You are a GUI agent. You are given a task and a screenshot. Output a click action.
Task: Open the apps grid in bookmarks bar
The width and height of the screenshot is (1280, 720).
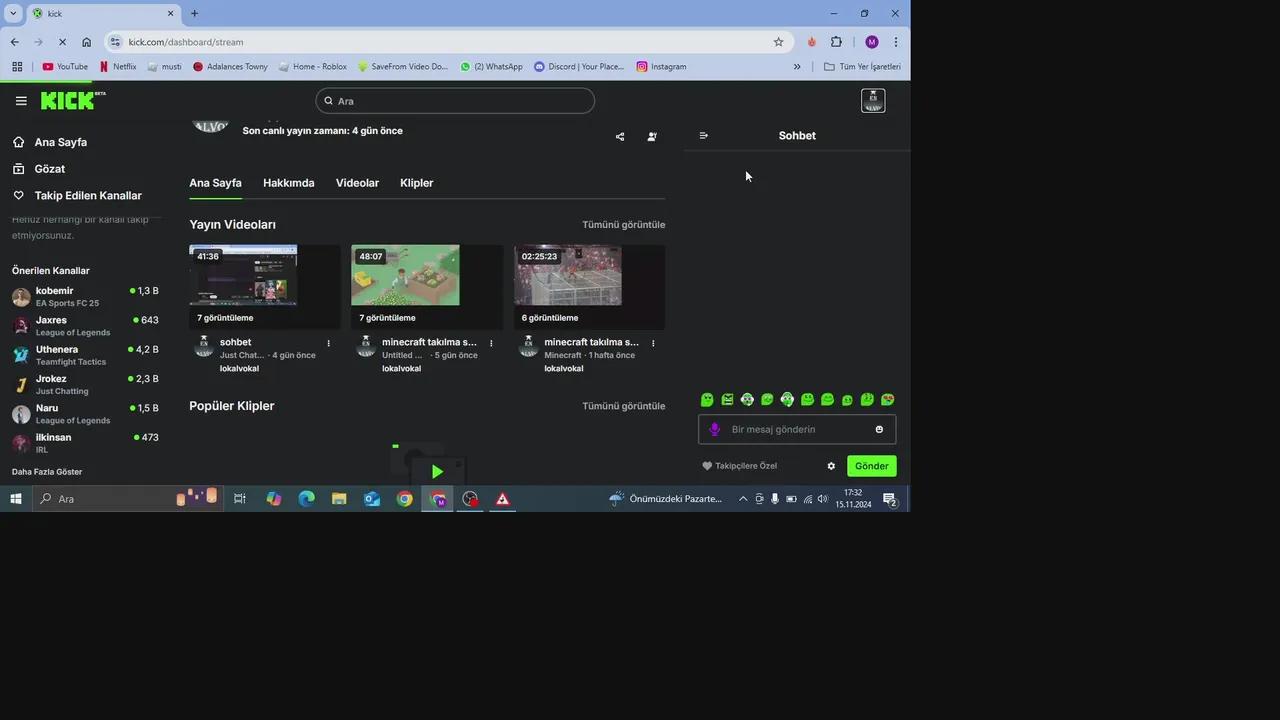17,67
